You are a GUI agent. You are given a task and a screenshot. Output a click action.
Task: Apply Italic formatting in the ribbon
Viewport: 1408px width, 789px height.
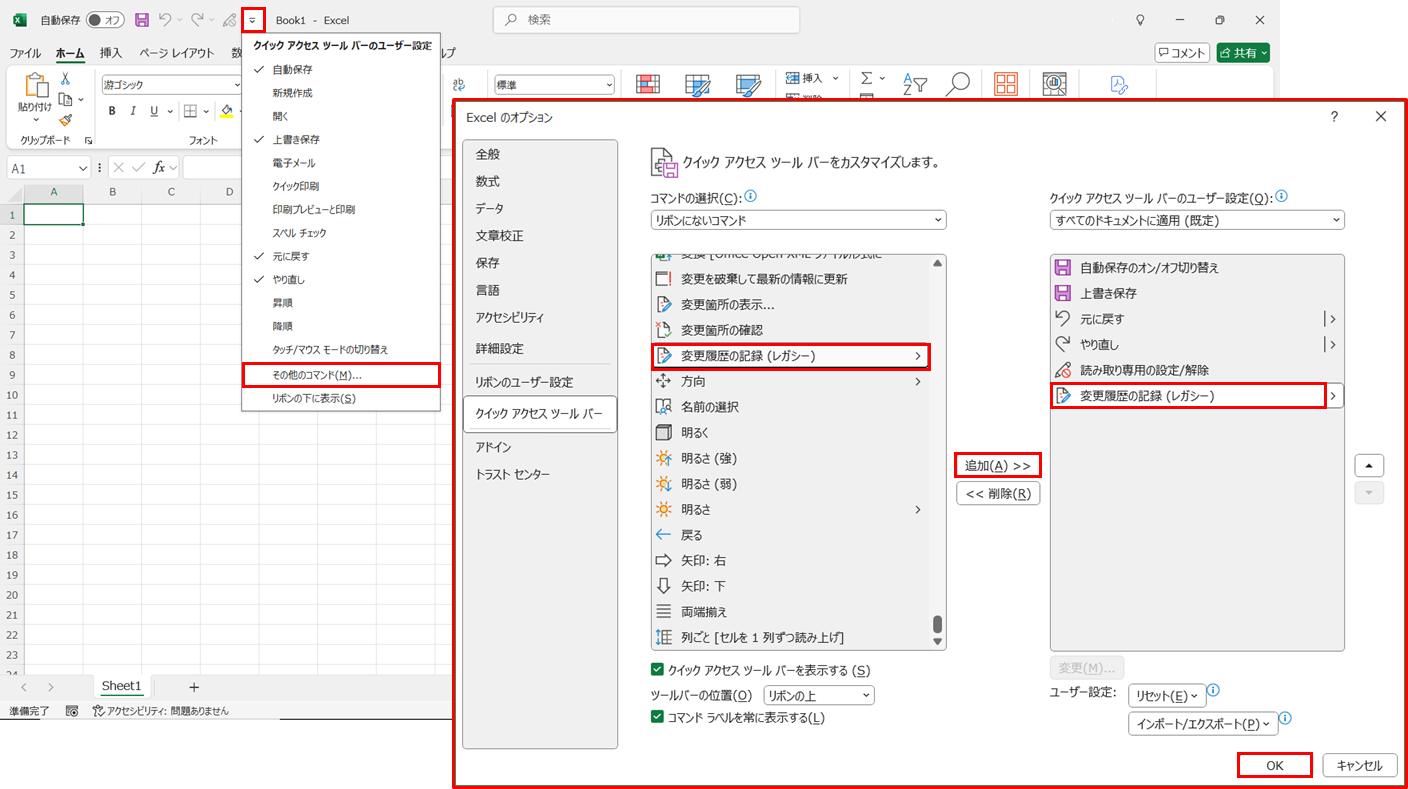tap(134, 111)
